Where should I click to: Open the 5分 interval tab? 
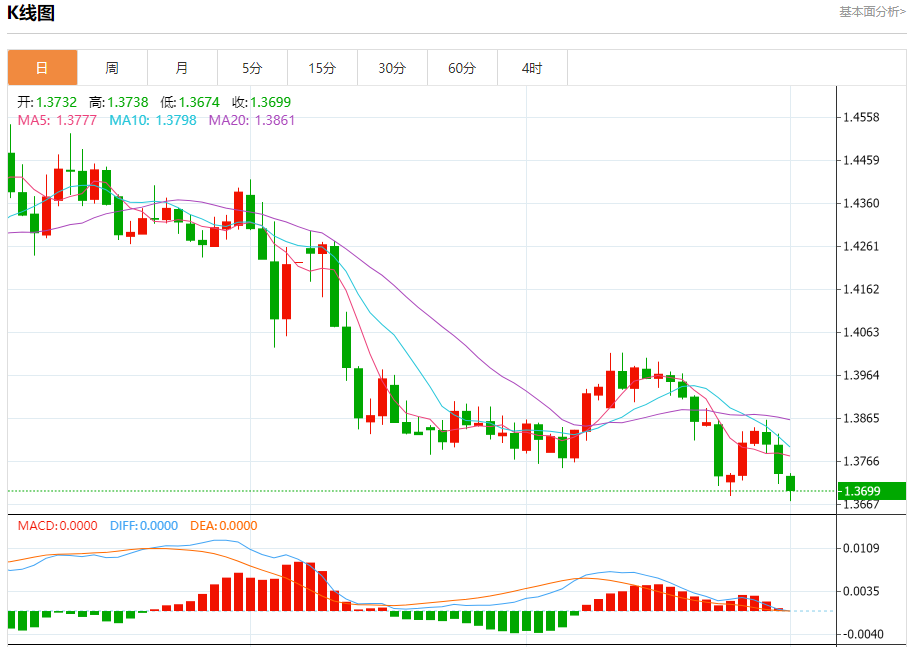coord(252,68)
